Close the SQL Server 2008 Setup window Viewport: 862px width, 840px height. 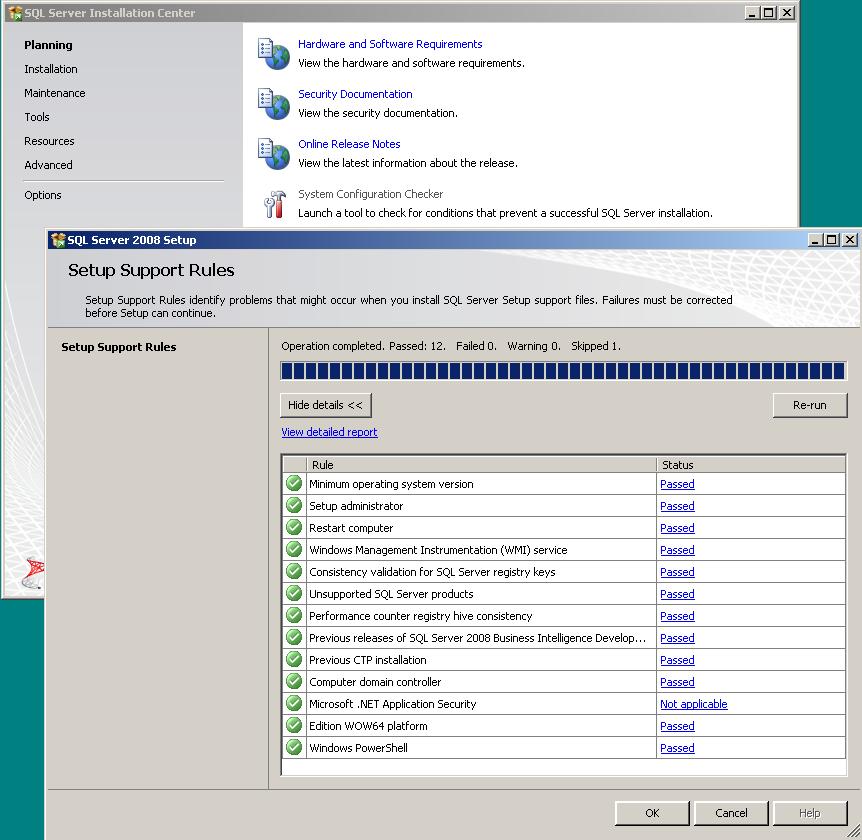850,240
